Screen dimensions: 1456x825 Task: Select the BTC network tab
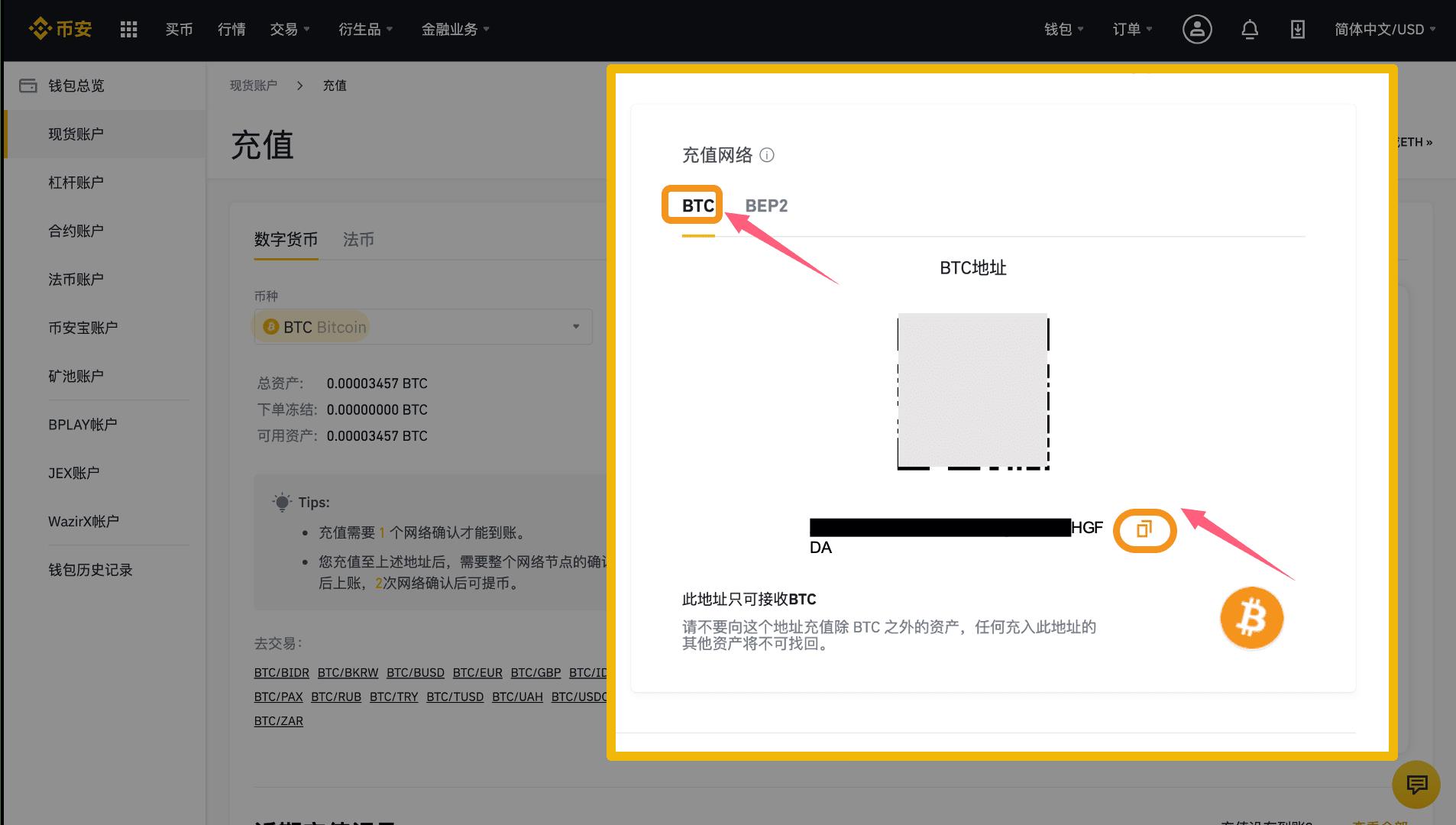pos(698,205)
